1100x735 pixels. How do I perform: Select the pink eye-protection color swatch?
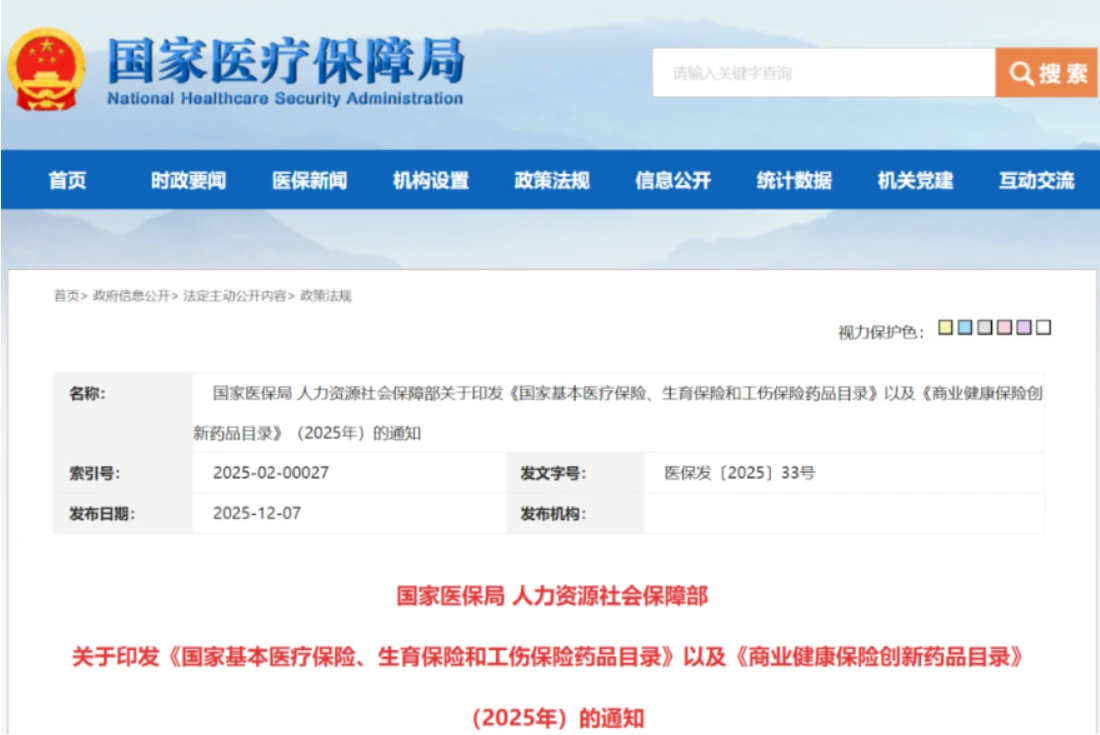1005,328
